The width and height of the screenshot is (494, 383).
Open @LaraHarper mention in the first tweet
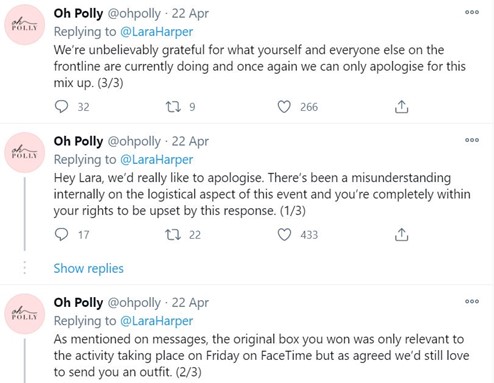[156, 32]
